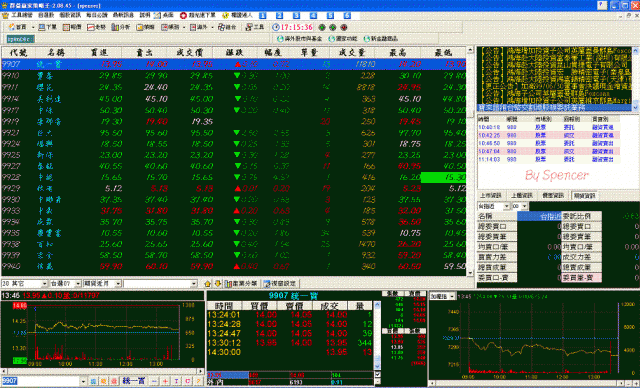
Task: Select the stock row 9940
Action: [x=233, y=266]
